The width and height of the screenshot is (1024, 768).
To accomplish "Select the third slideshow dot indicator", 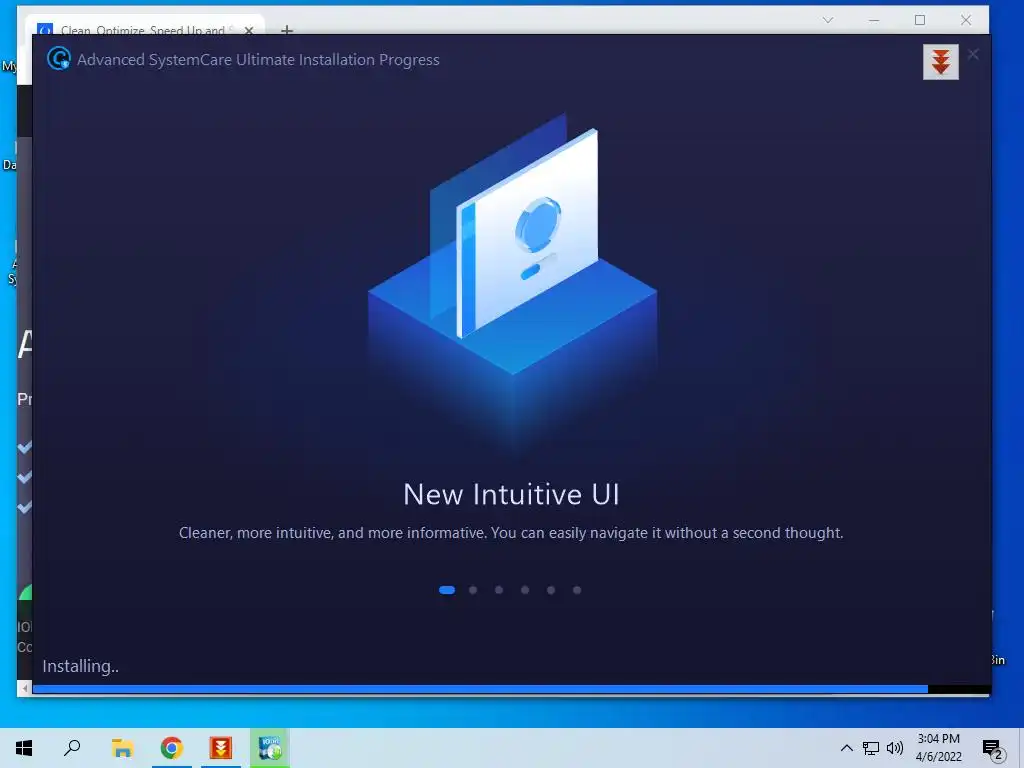I will (x=499, y=590).
